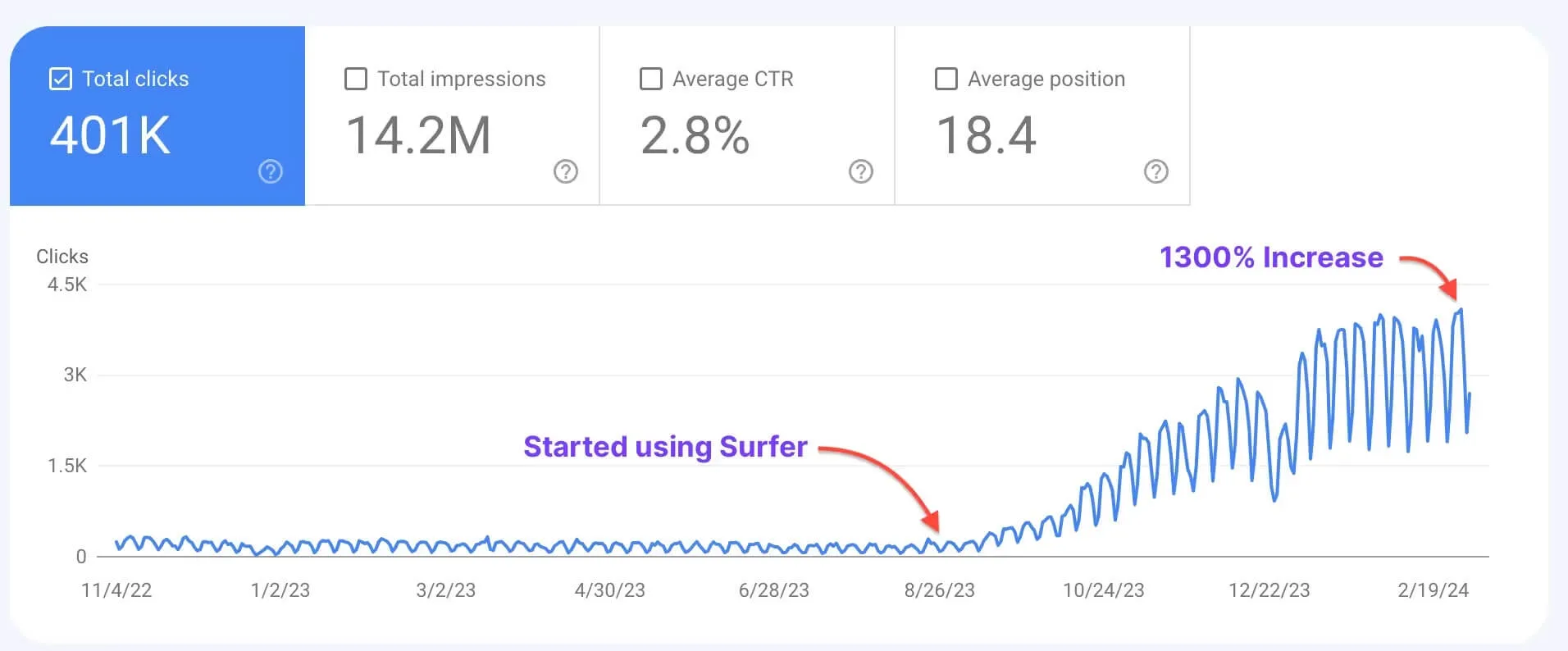
Task: Click the 8/26/23 date on the axis
Action: (939, 590)
